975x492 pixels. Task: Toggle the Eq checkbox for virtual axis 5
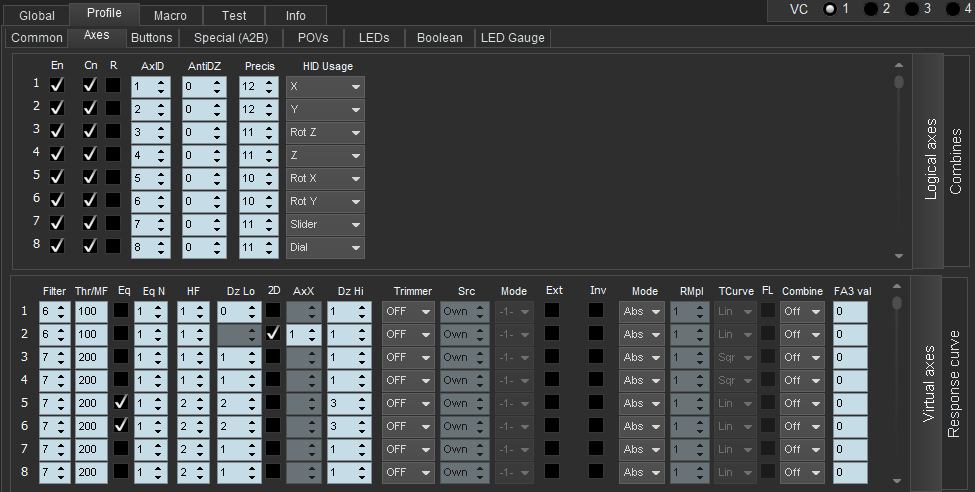tap(121, 402)
